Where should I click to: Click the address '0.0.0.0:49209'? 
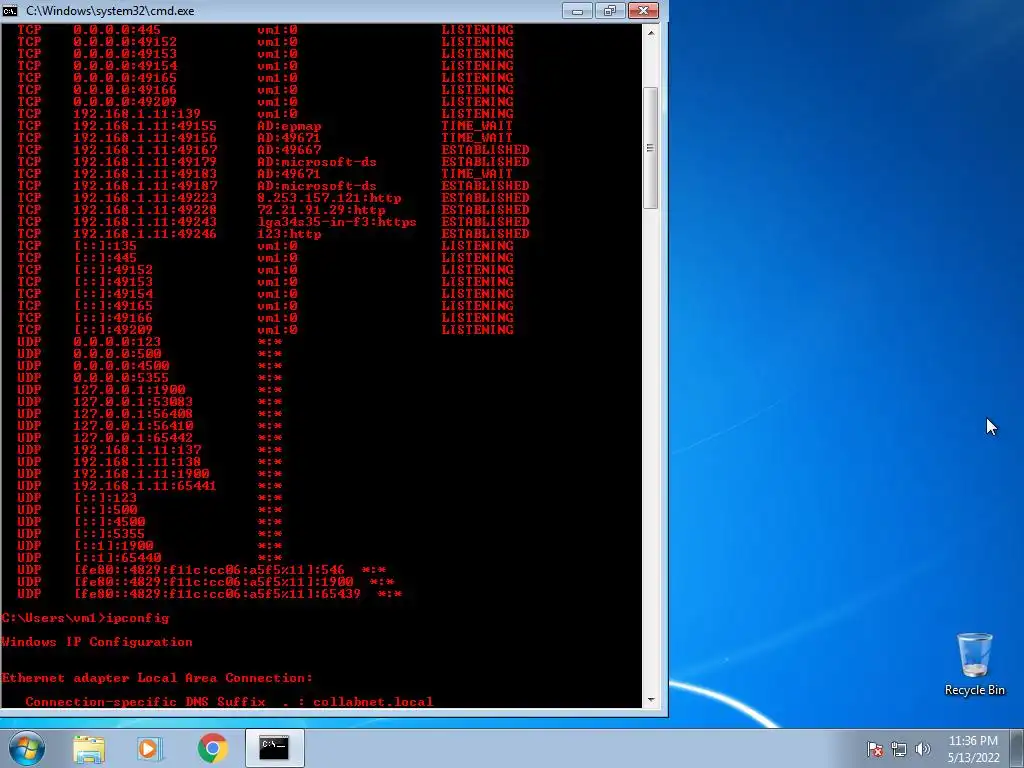click(125, 102)
